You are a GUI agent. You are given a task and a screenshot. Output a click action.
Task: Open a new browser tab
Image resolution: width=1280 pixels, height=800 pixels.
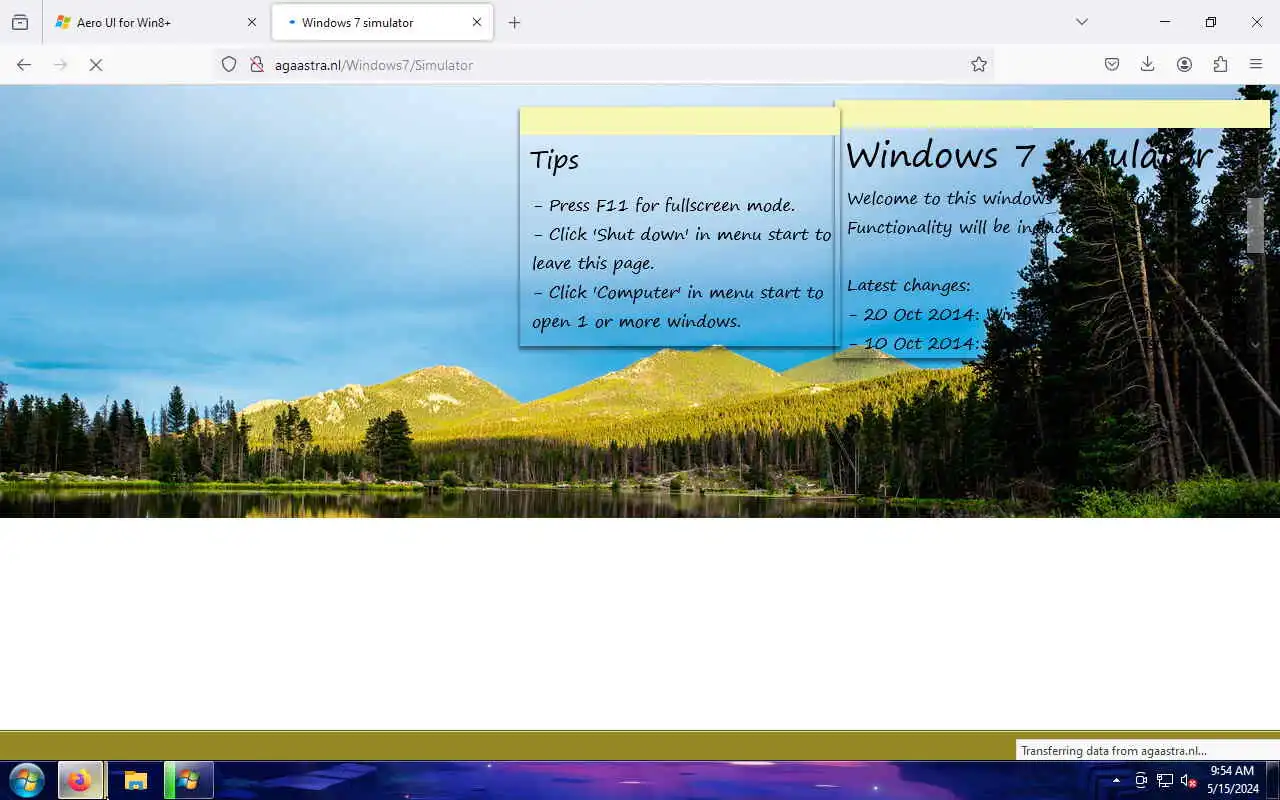click(x=514, y=22)
